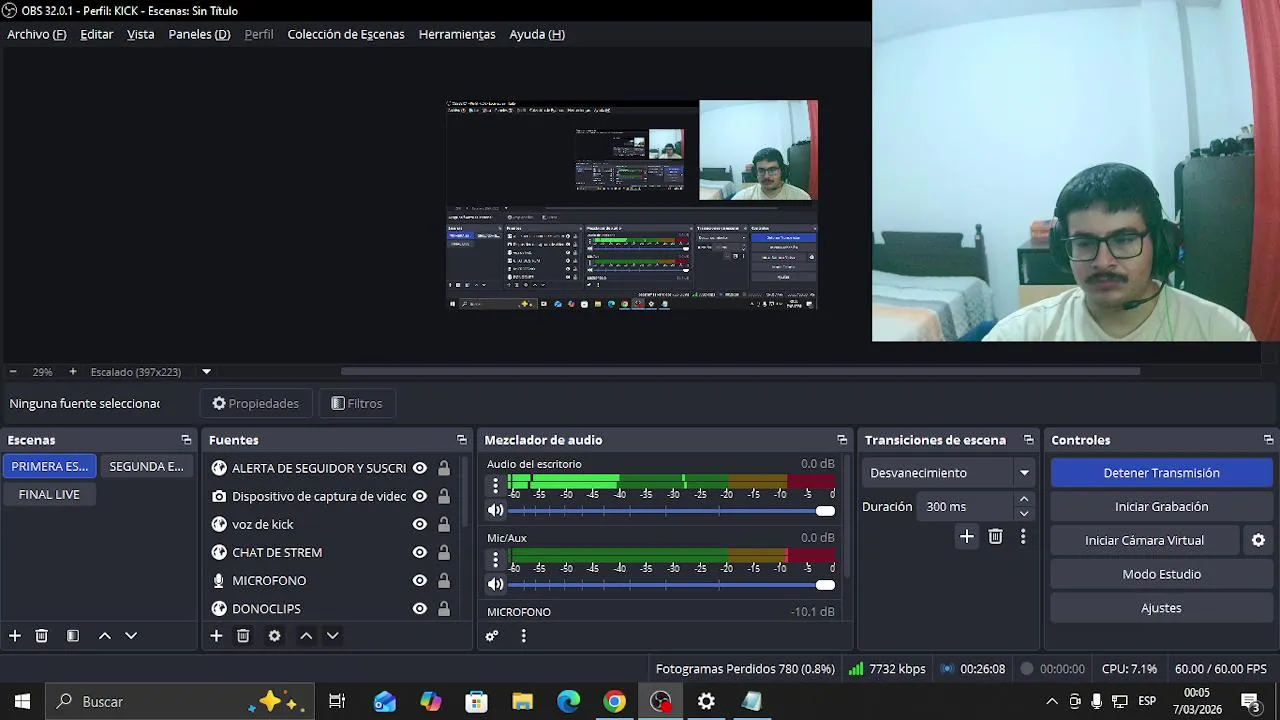Select SEGUNDA E... scene

click(146, 466)
